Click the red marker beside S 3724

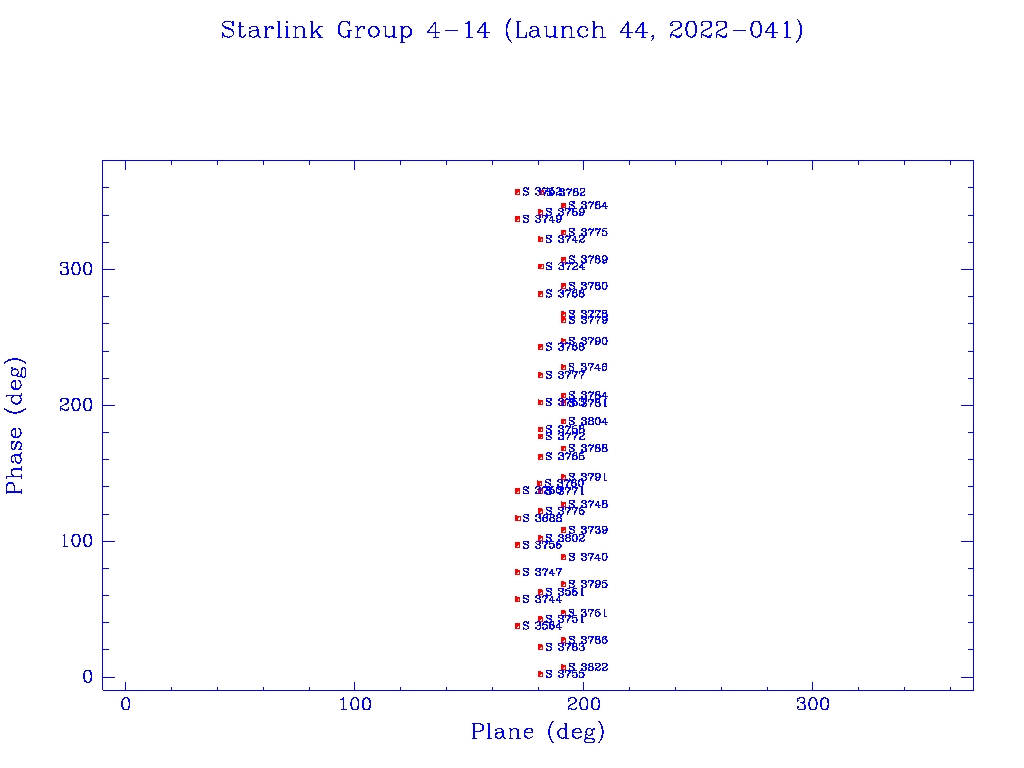pyautogui.click(x=541, y=266)
